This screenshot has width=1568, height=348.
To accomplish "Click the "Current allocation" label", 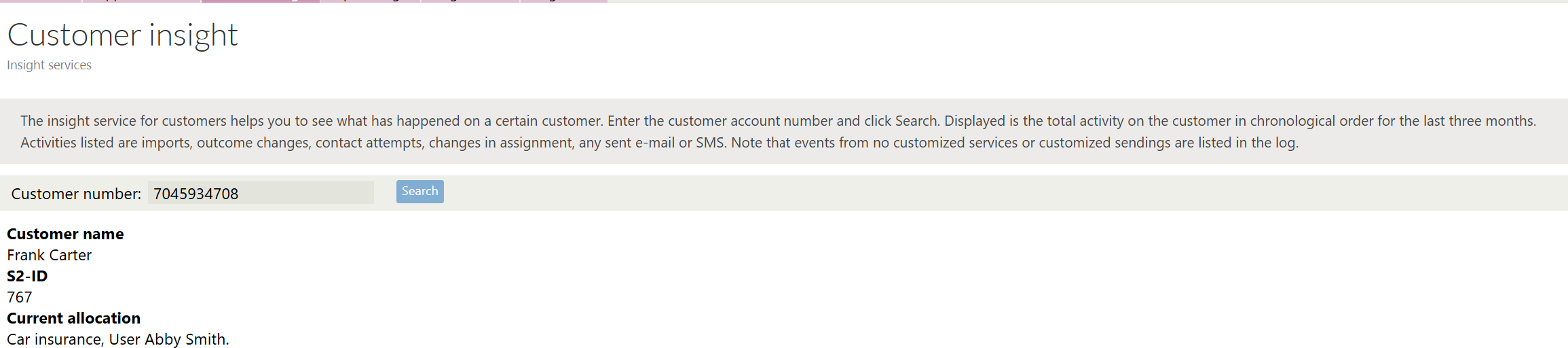I will (73, 318).
